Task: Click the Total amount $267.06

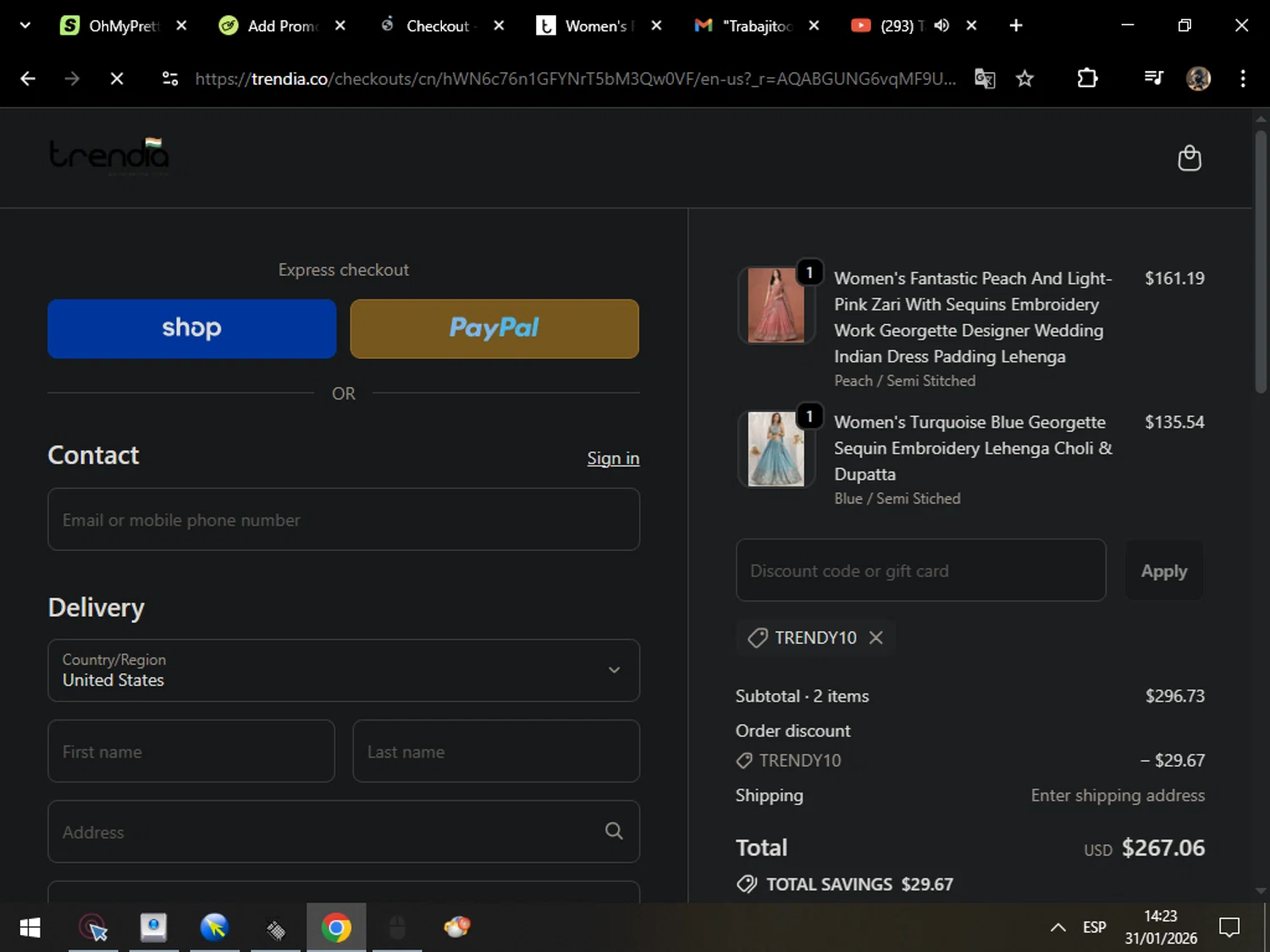Action: [1163, 848]
